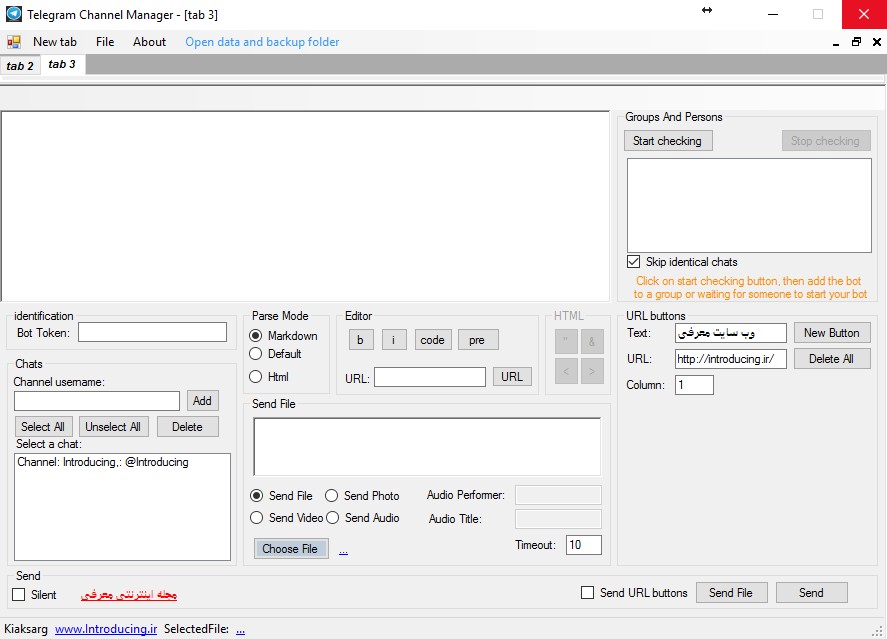Insert code formatting with the 'code' button
Image resolution: width=887 pixels, height=639 pixels.
point(432,340)
